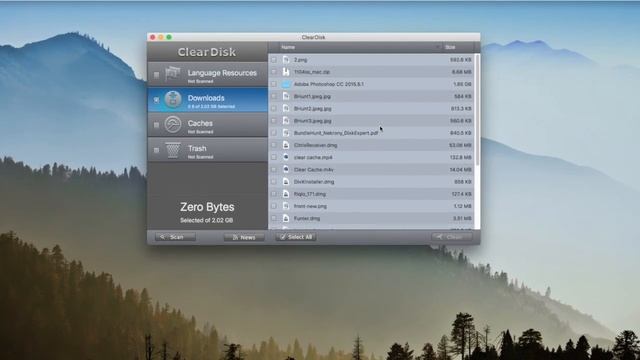Check the box for Bhunt2.jpeg.jpg

tap(274, 109)
